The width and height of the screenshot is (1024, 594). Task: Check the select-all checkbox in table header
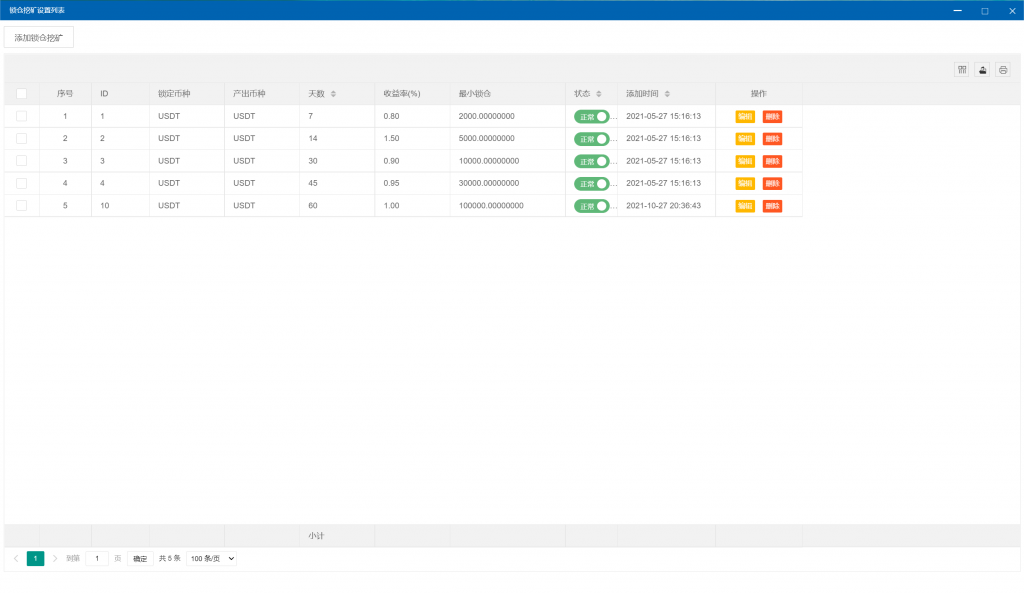[22, 94]
